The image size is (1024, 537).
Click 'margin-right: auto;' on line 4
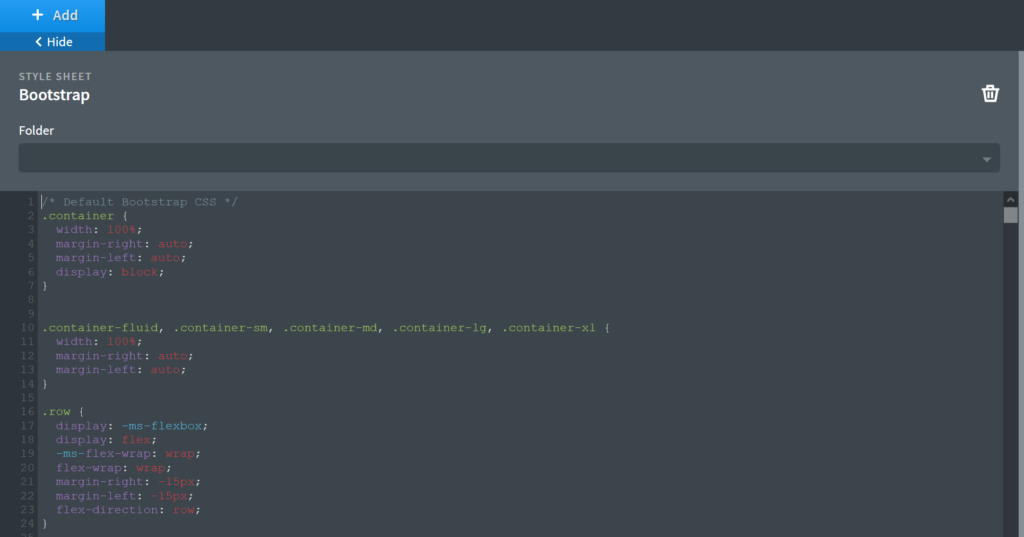(x=124, y=244)
